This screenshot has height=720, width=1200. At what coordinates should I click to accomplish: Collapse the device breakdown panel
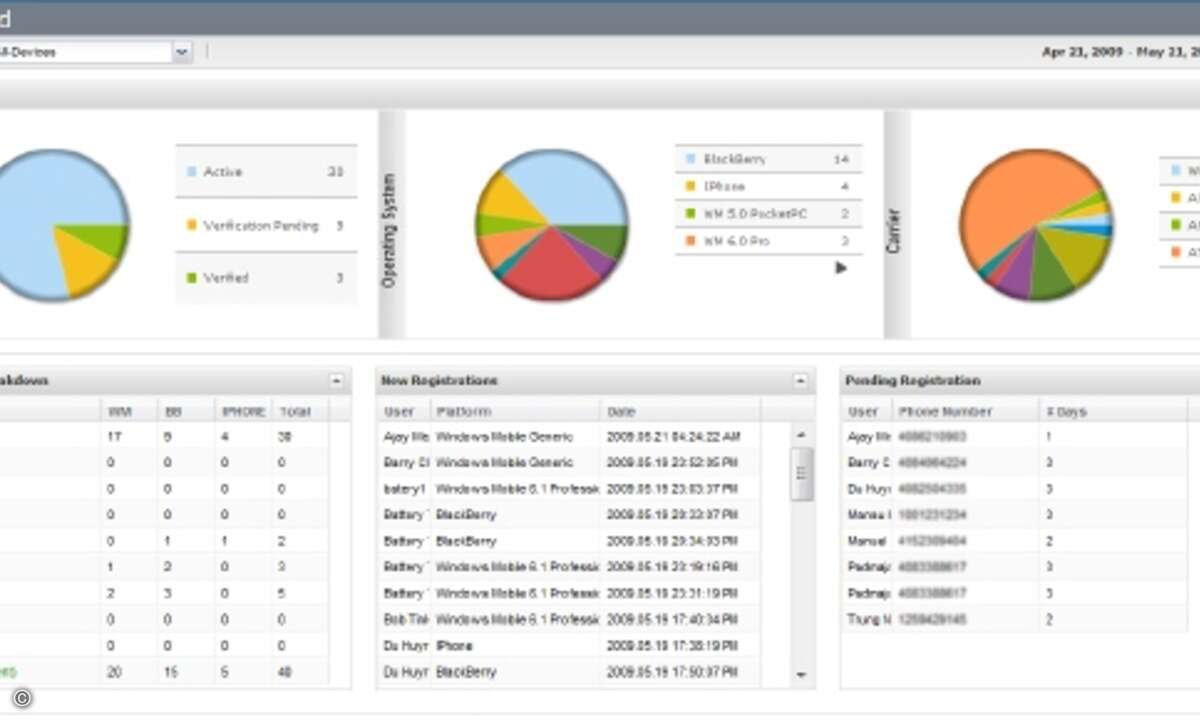(x=336, y=381)
